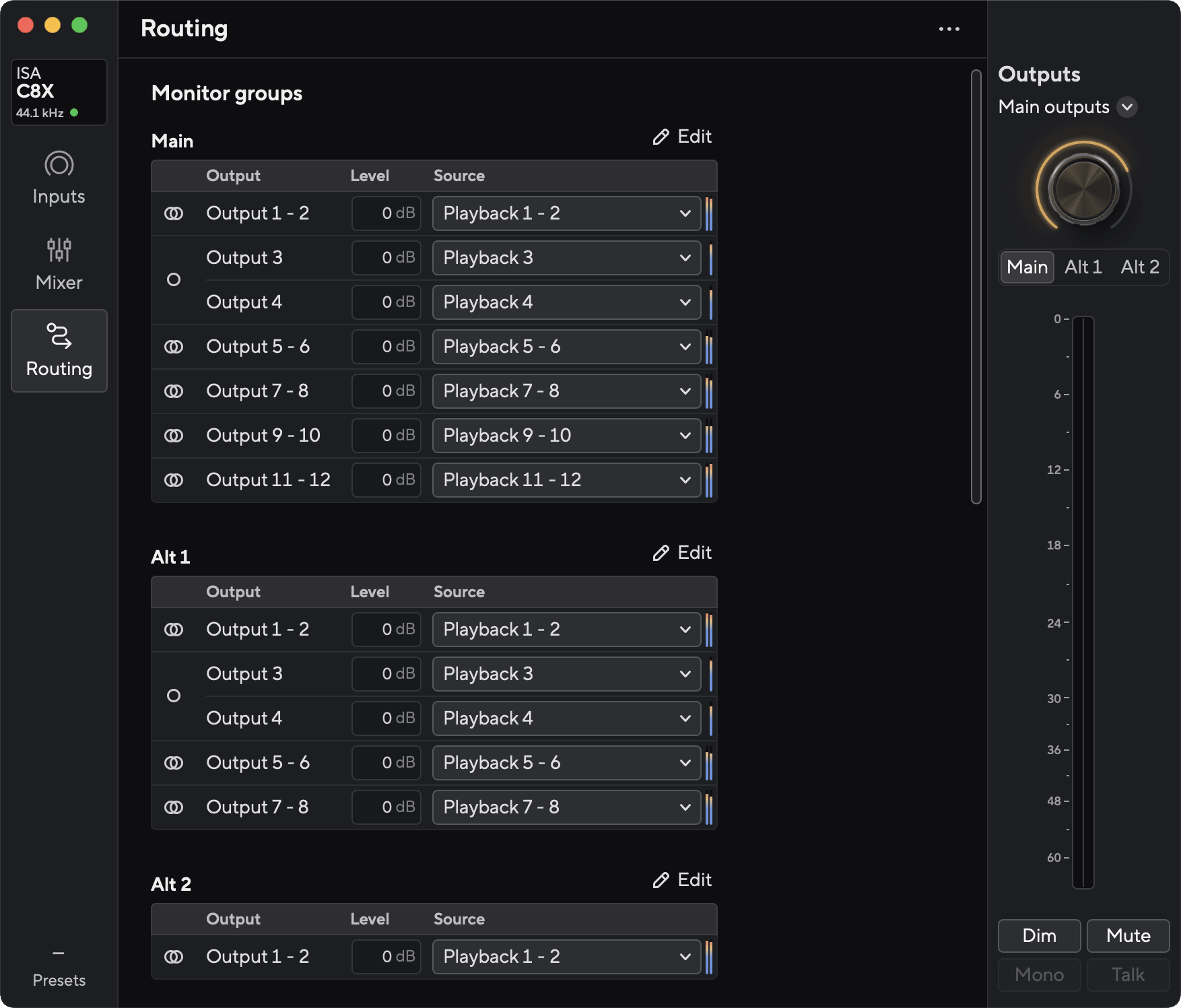Image resolution: width=1181 pixels, height=1008 pixels.
Task: Toggle stereo link for Main Output 5 - 6
Action: tap(174, 347)
